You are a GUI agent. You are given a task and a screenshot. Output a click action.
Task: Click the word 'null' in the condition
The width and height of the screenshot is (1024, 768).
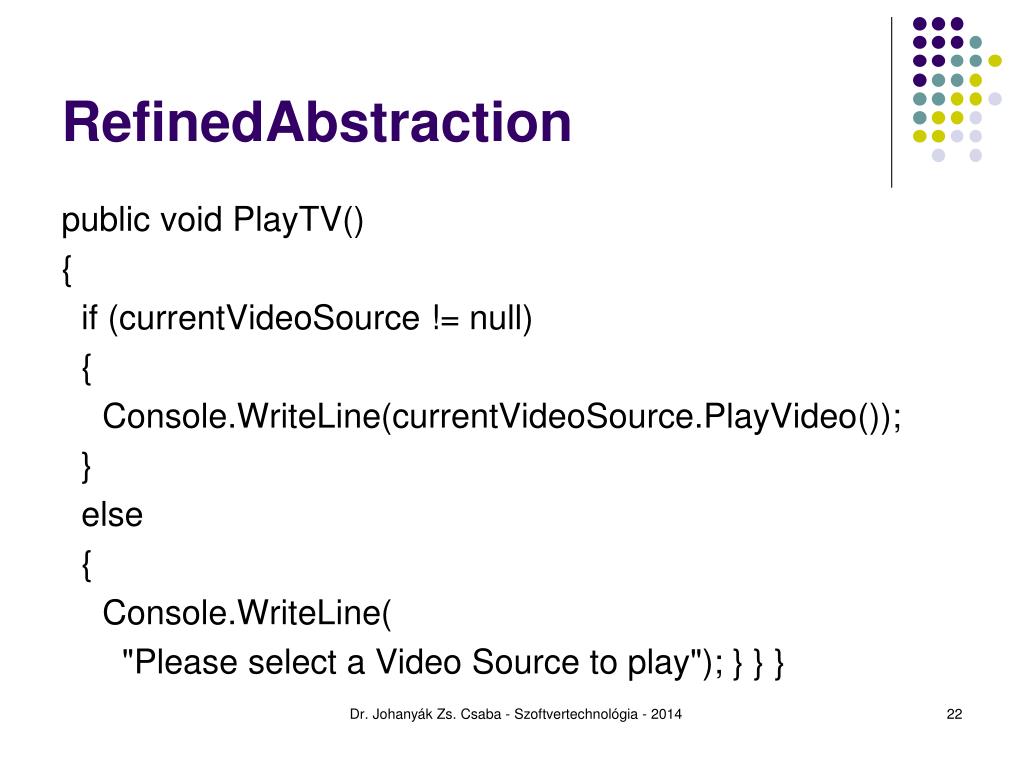[501, 319]
